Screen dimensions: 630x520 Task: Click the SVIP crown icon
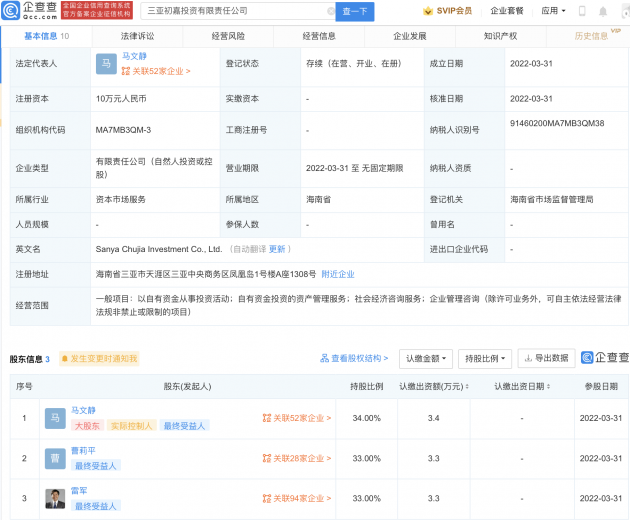click(x=428, y=11)
